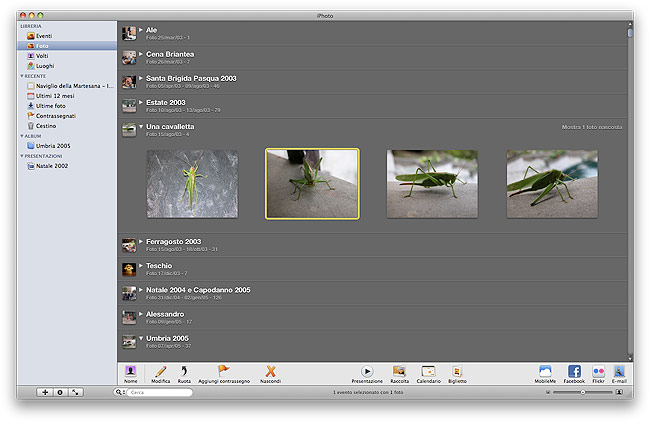This screenshot has height=422, width=650.
Task: Share to MobileMe
Action: [545, 374]
